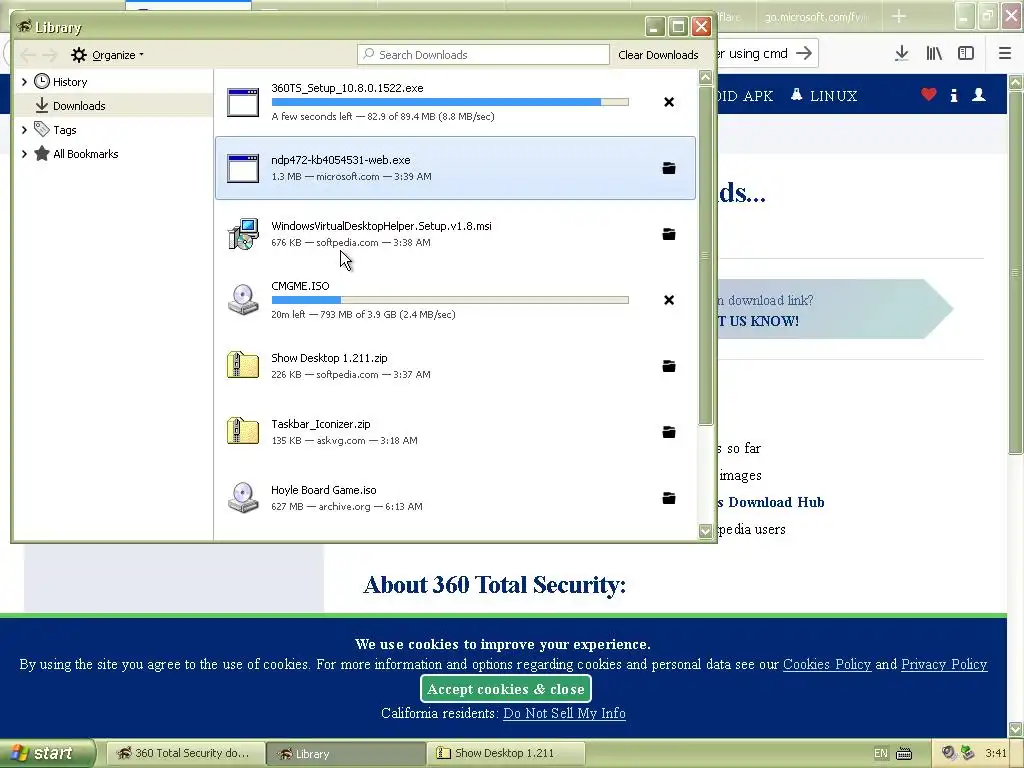Click the Library forward navigation arrow
The width and height of the screenshot is (1024, 768).
pos(50,55)
